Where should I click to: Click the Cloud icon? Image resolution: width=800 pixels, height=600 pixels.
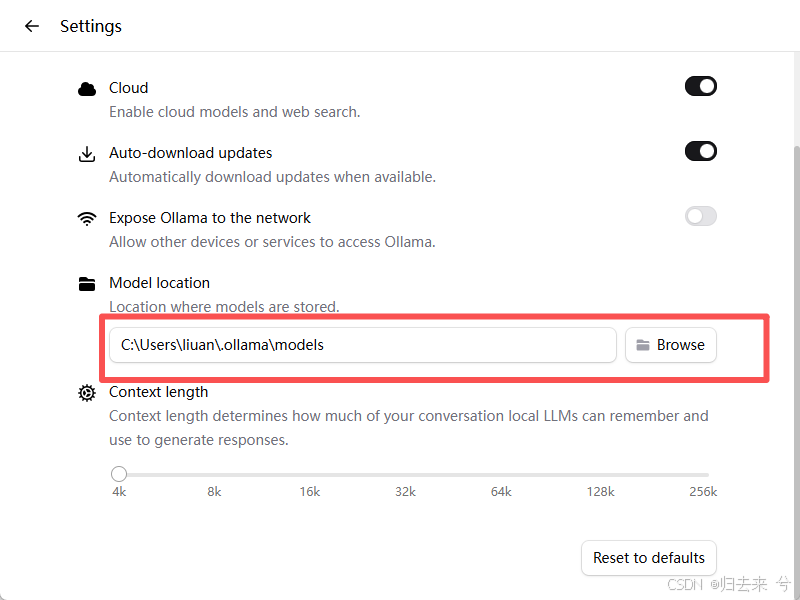(x=87, y=89)
